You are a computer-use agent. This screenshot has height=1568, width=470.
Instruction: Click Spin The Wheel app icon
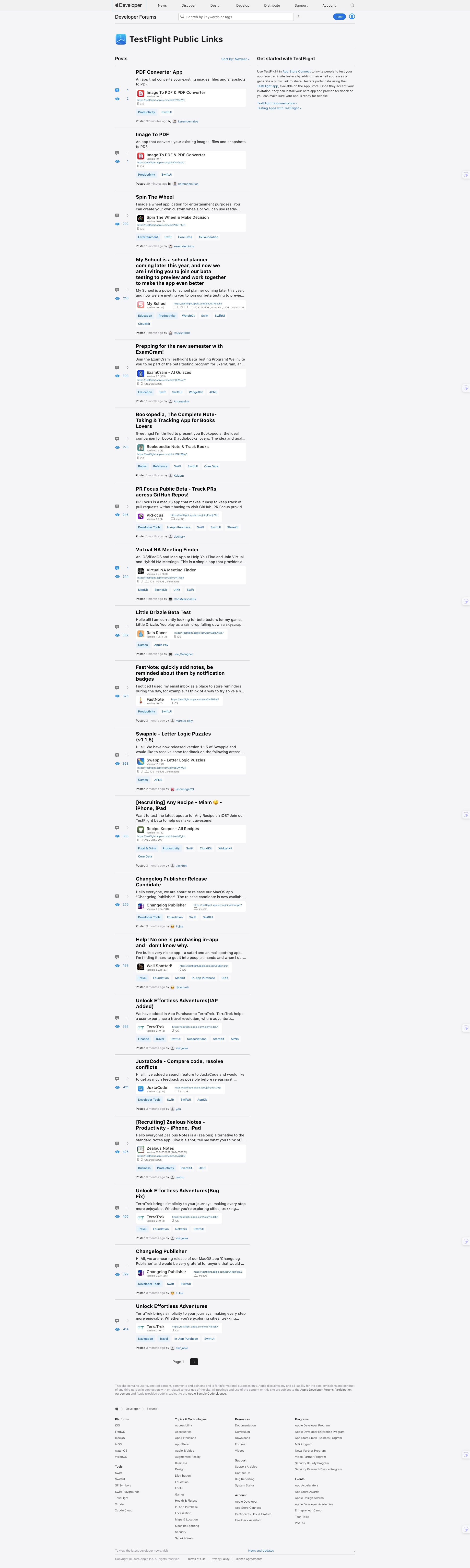coord(141,218)
